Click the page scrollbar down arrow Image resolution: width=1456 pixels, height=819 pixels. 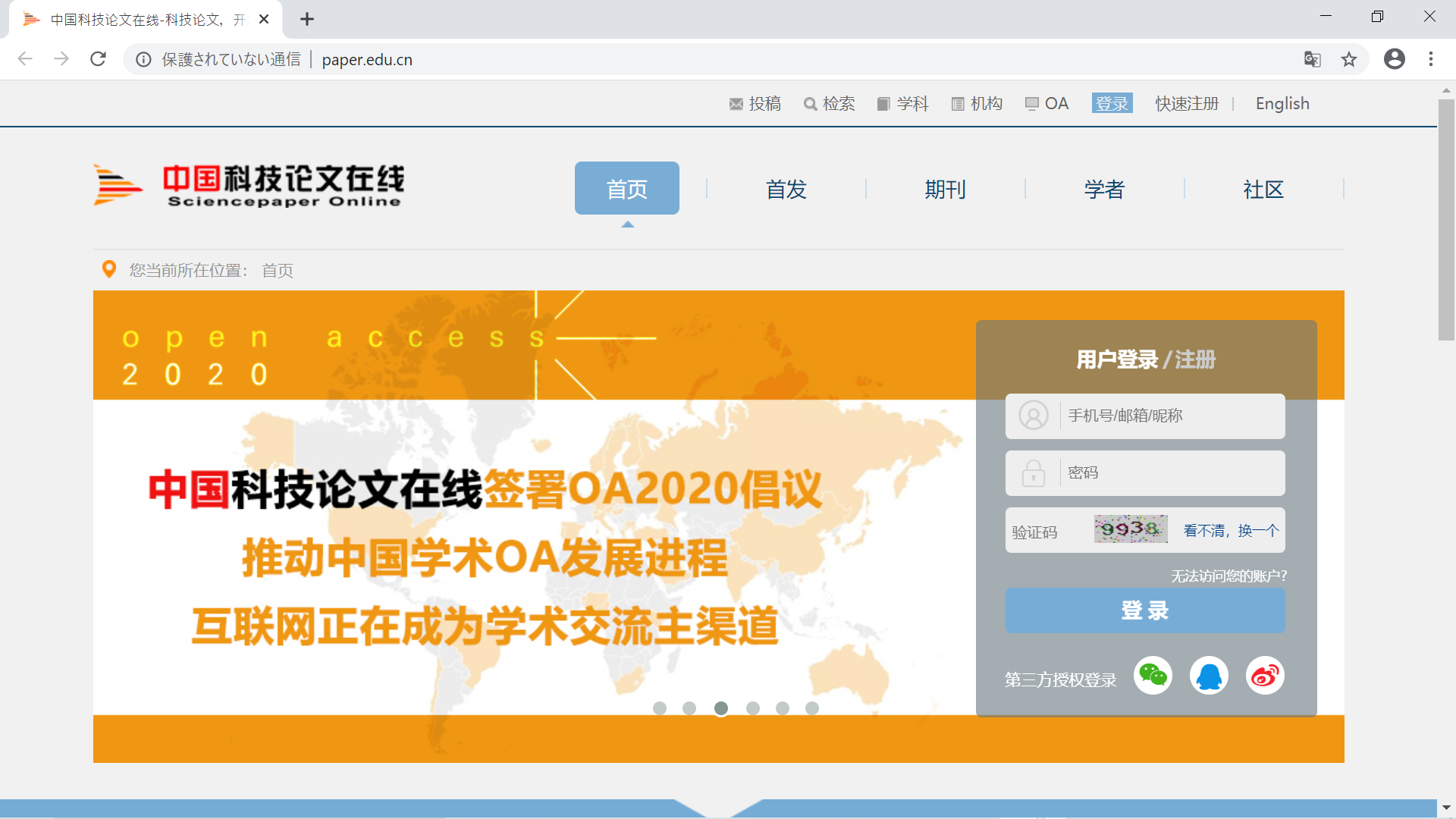(x=1446, y=808)
